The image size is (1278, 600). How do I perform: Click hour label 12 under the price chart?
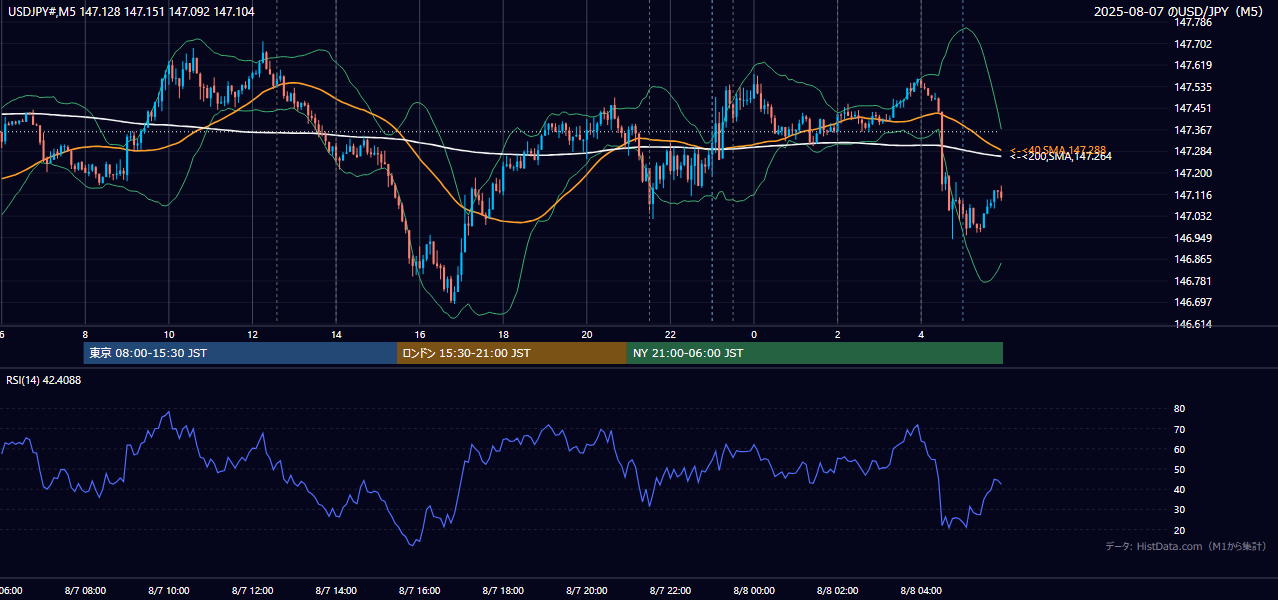coord(252,334)
